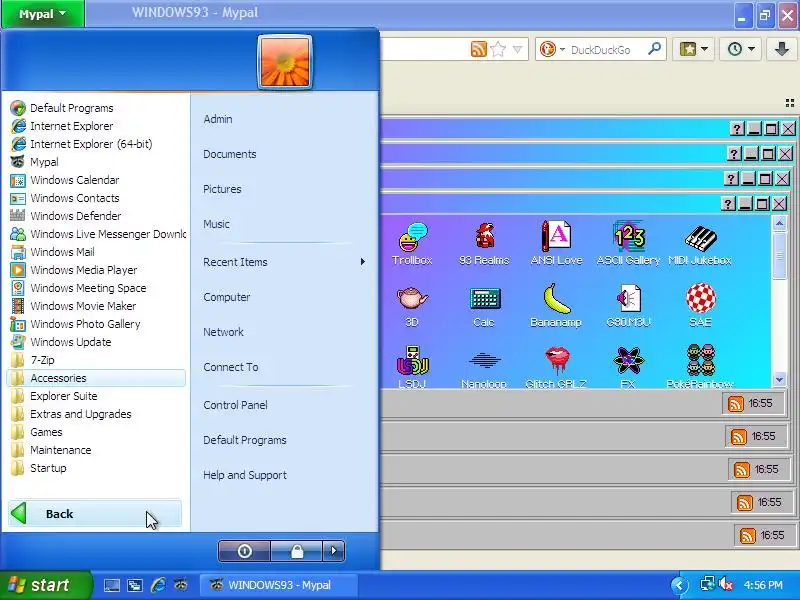Launch the SAE red ball icon
Viewport: 800px width, 600px height.
point(700,306)
